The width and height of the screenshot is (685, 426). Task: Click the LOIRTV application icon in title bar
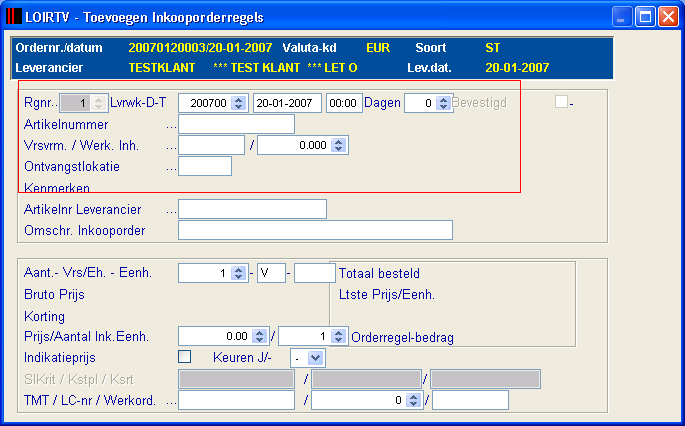14,17
